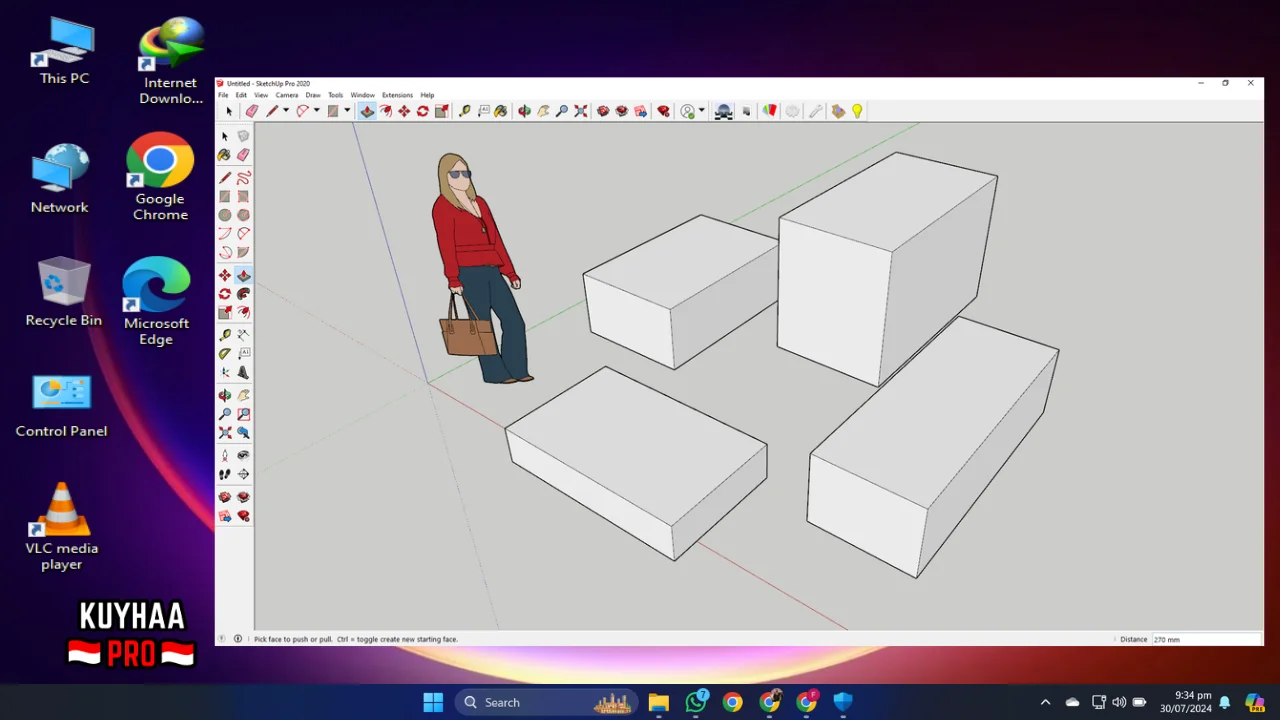This screenshot has width=1280, height=720.
Task: Choose the Zoom magnifier in top toolbar
Action: click(x=562, y=111)
